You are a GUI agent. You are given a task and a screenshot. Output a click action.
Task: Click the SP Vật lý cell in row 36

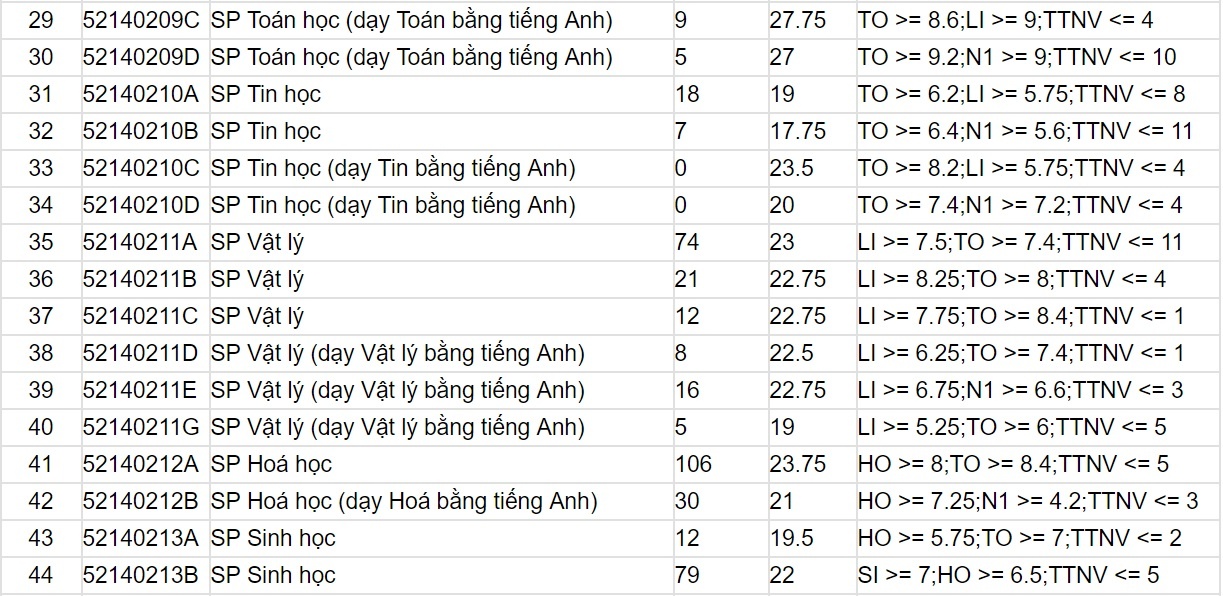pyautogui.click(x=440, y=279)
